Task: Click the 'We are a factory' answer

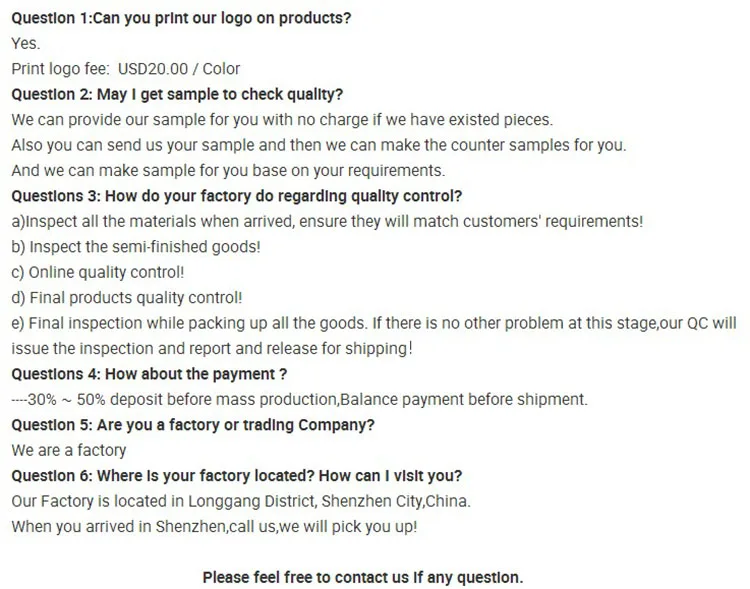Action: point(69,450)
